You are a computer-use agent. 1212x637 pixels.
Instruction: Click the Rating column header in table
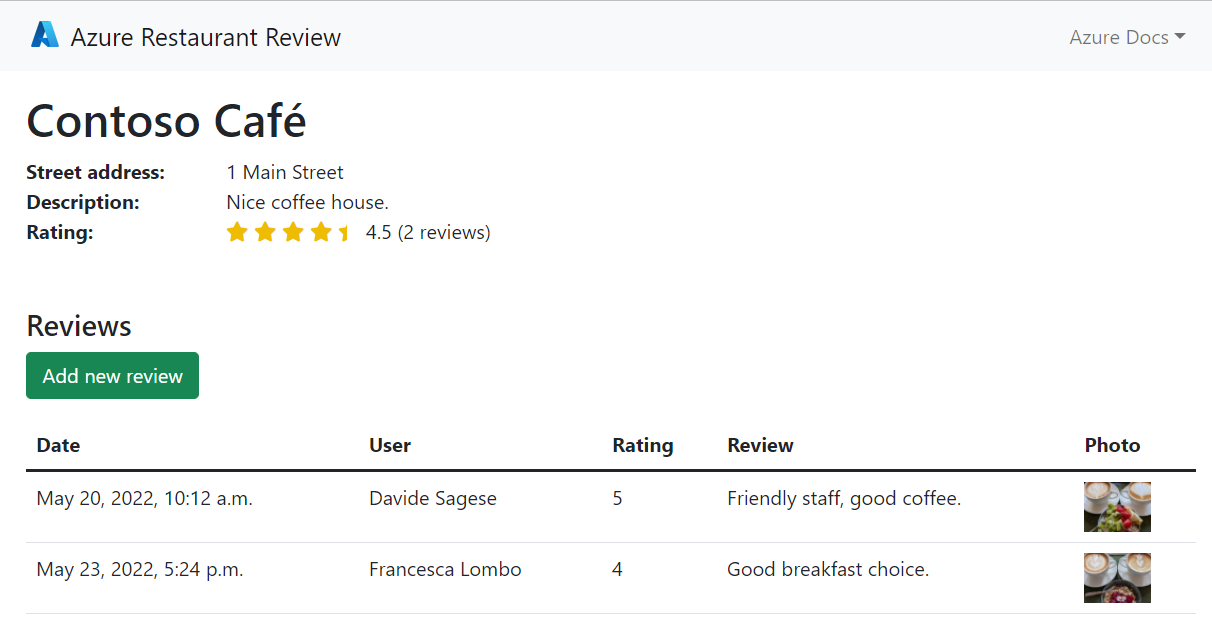pos(643,445)
